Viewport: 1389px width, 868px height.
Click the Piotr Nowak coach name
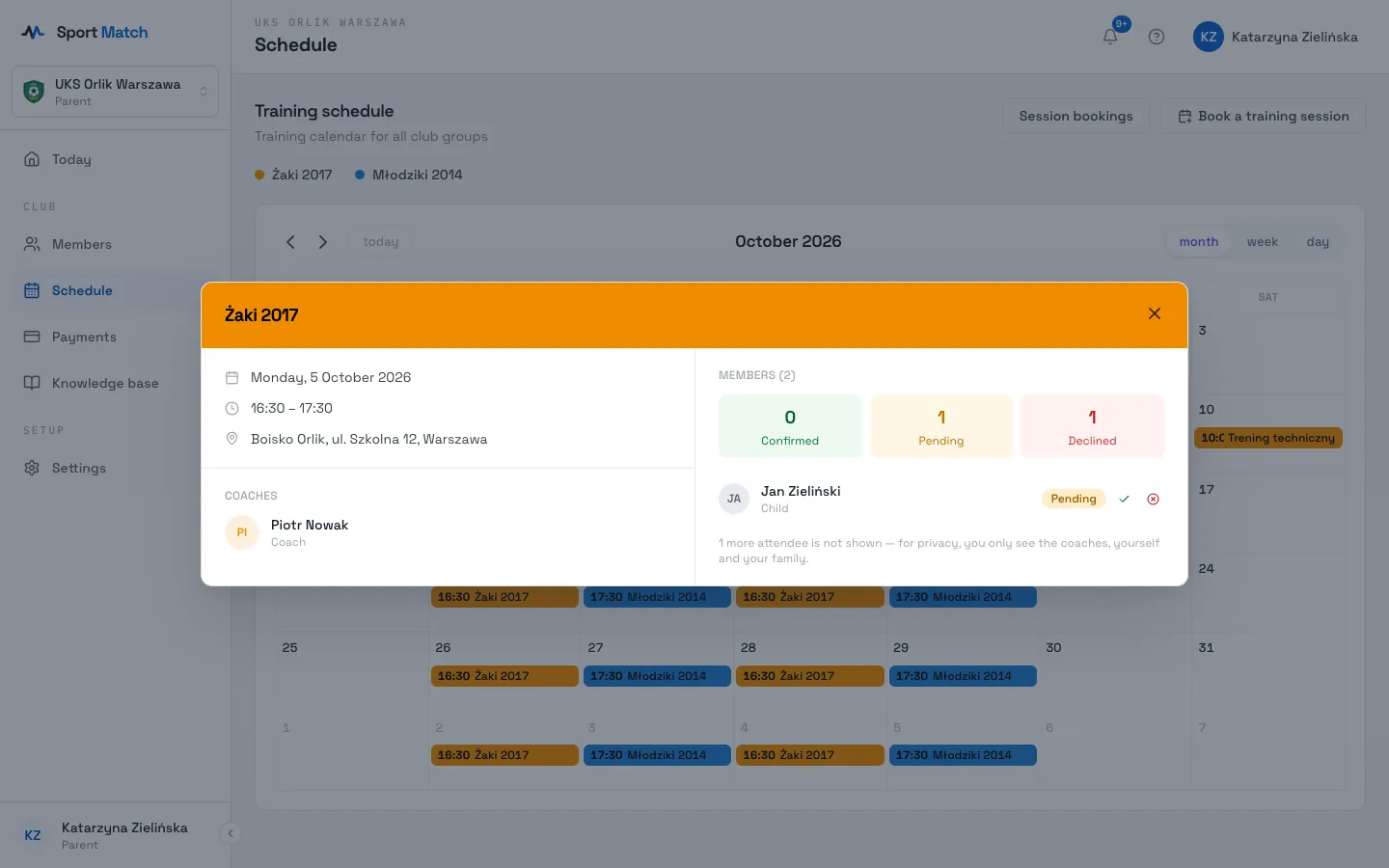coord(310,525)
